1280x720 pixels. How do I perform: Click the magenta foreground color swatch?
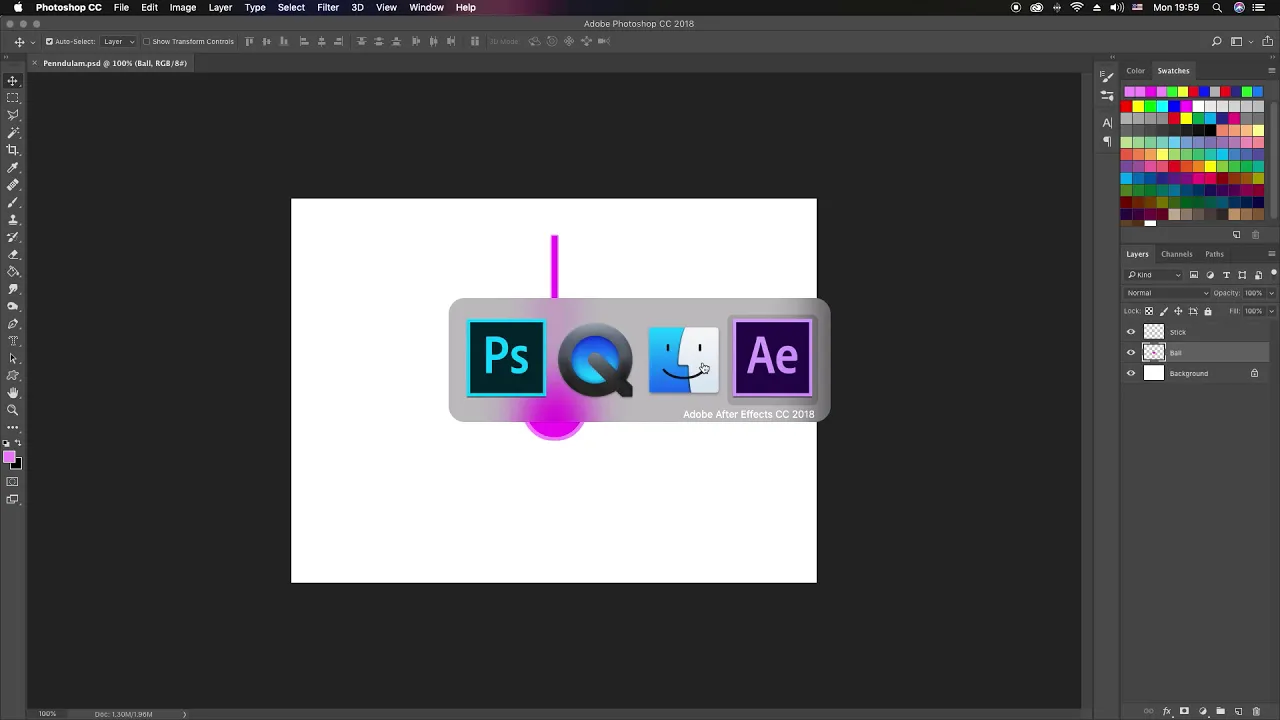[9, 458]
